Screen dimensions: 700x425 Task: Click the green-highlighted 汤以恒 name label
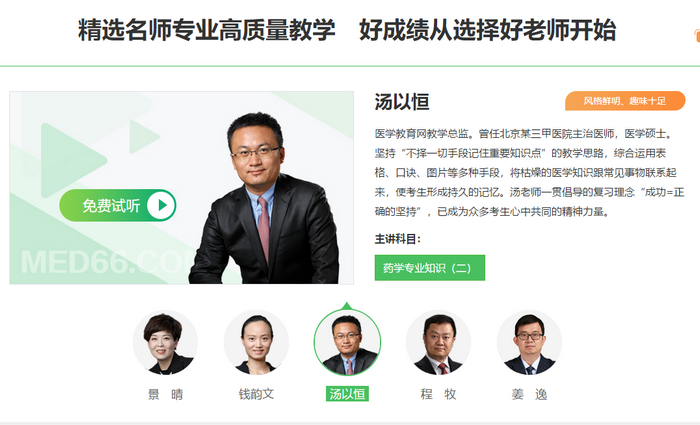[x=347, y=394]
